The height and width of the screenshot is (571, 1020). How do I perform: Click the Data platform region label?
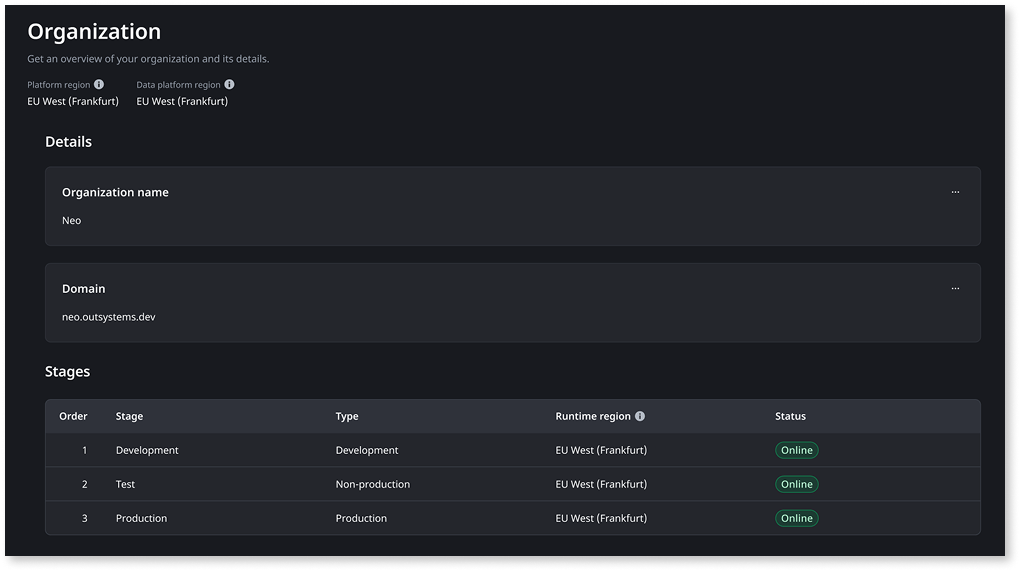pos(178,85)
